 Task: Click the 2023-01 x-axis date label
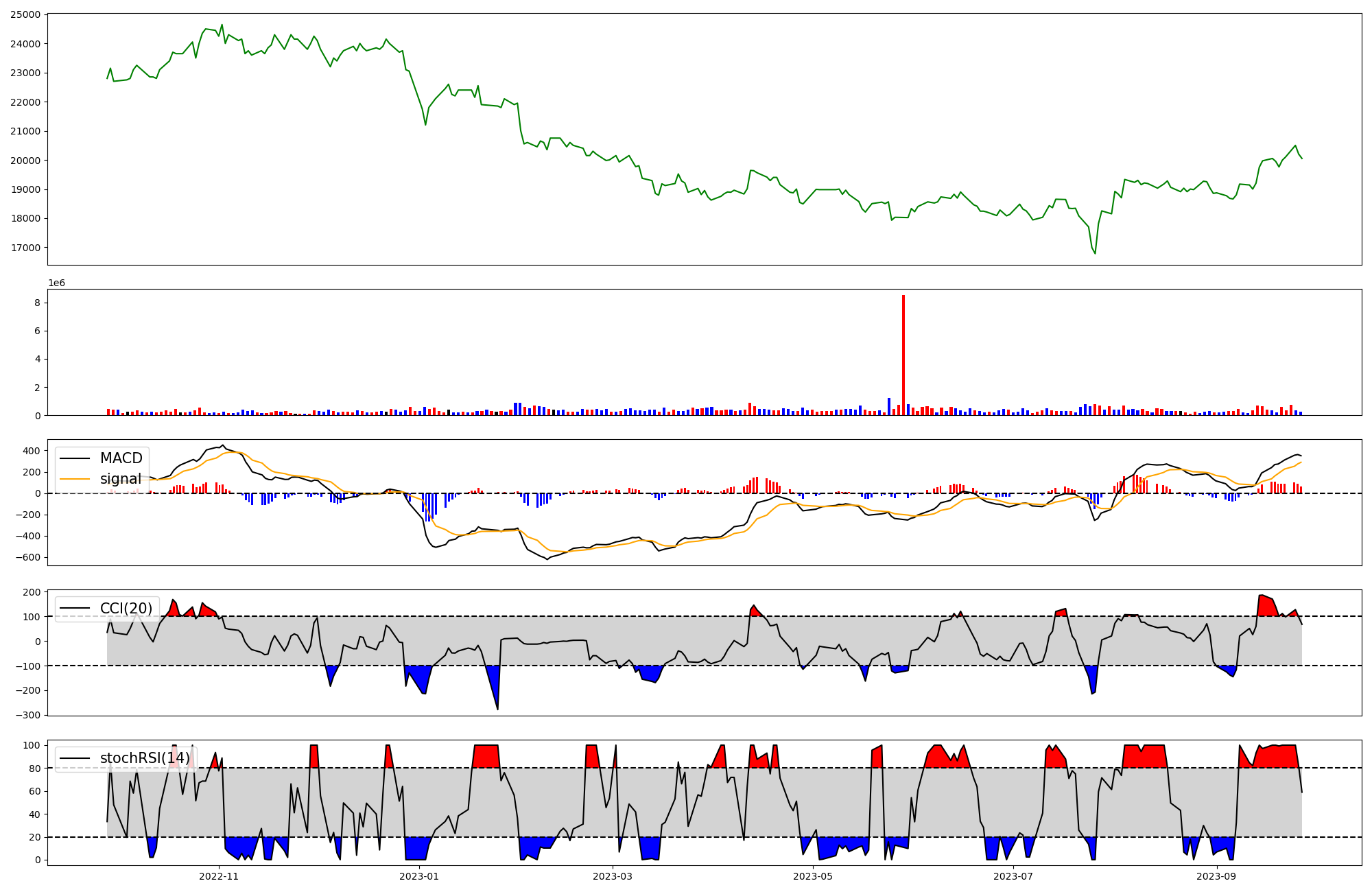pos(418,876)
